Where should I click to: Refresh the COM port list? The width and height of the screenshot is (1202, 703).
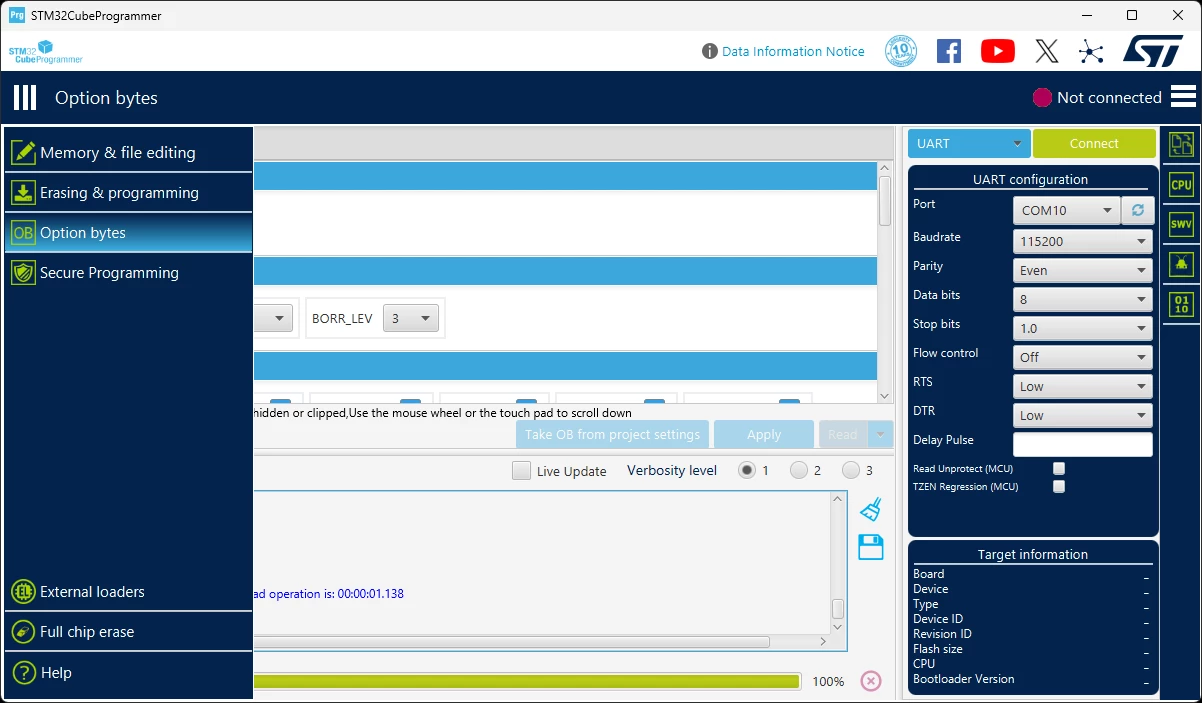(x=1137, y=211)
